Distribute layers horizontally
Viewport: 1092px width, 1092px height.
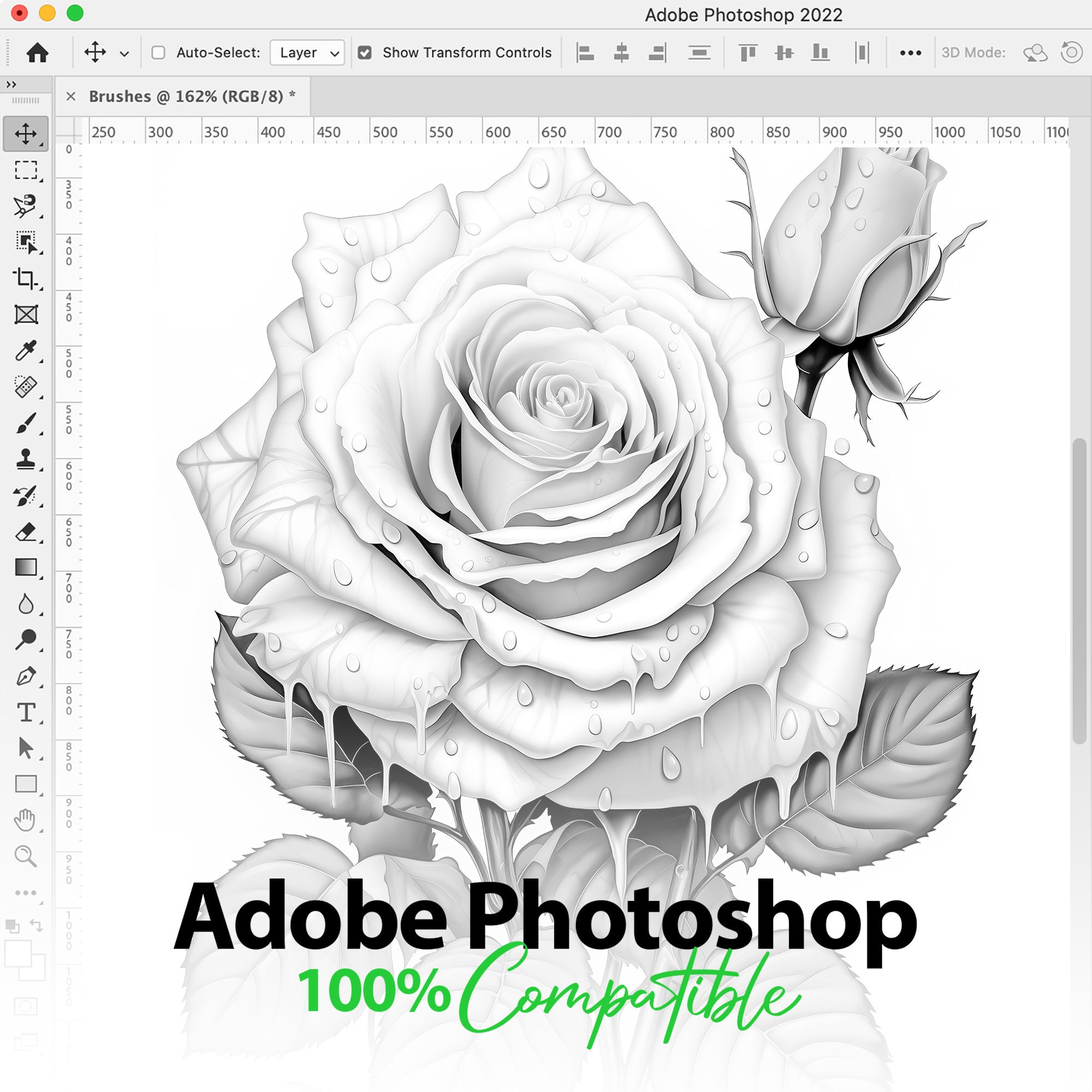point(862,53)
